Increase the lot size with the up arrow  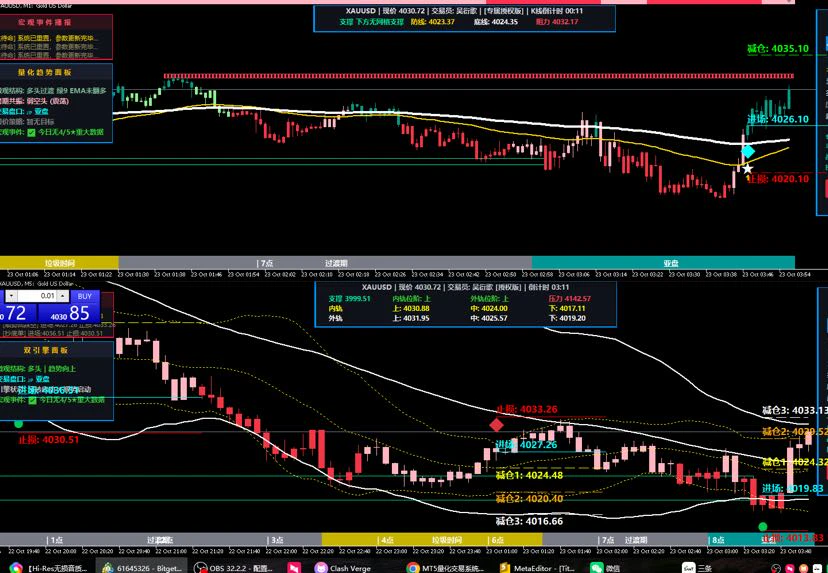pos(63,296)
